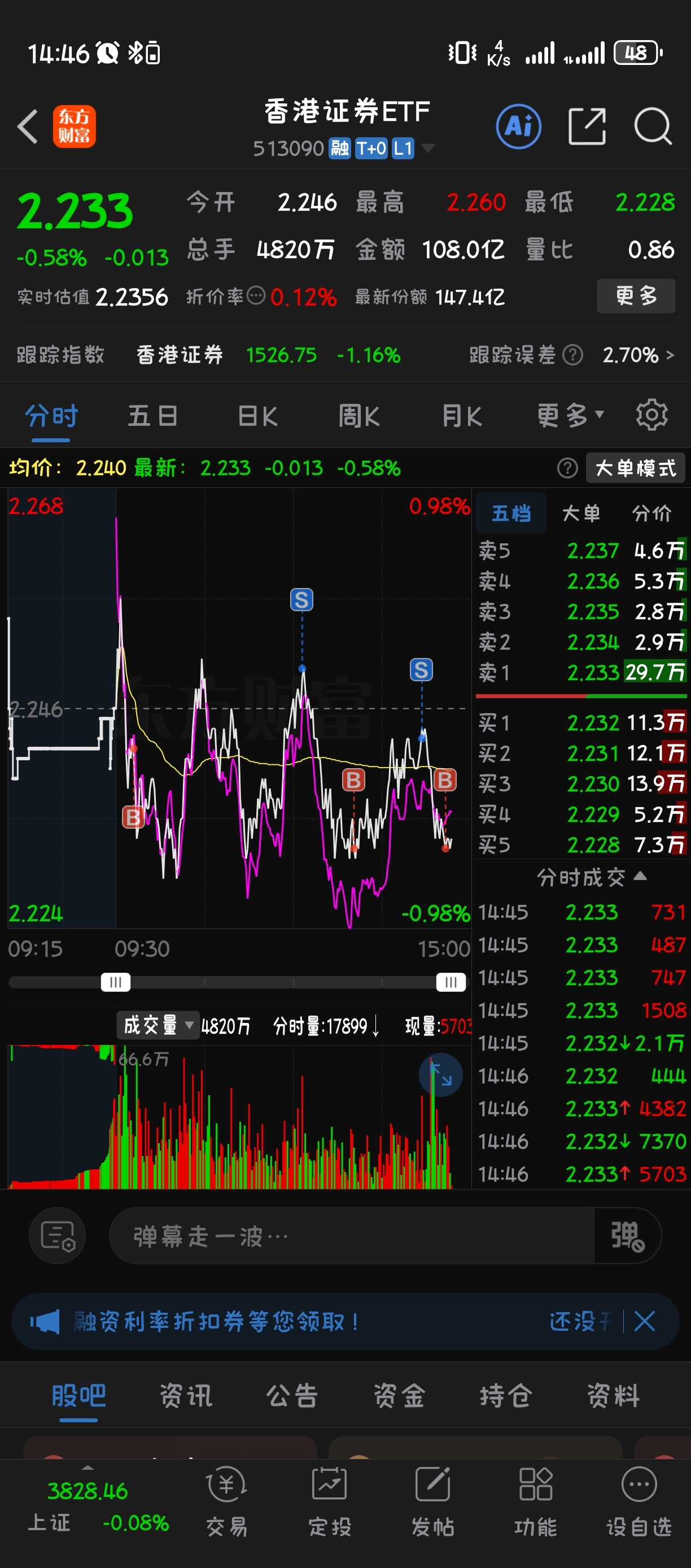Tap the 更多 quote details button
Viewport: 691px width, 1568px height.
click(636, 296)
